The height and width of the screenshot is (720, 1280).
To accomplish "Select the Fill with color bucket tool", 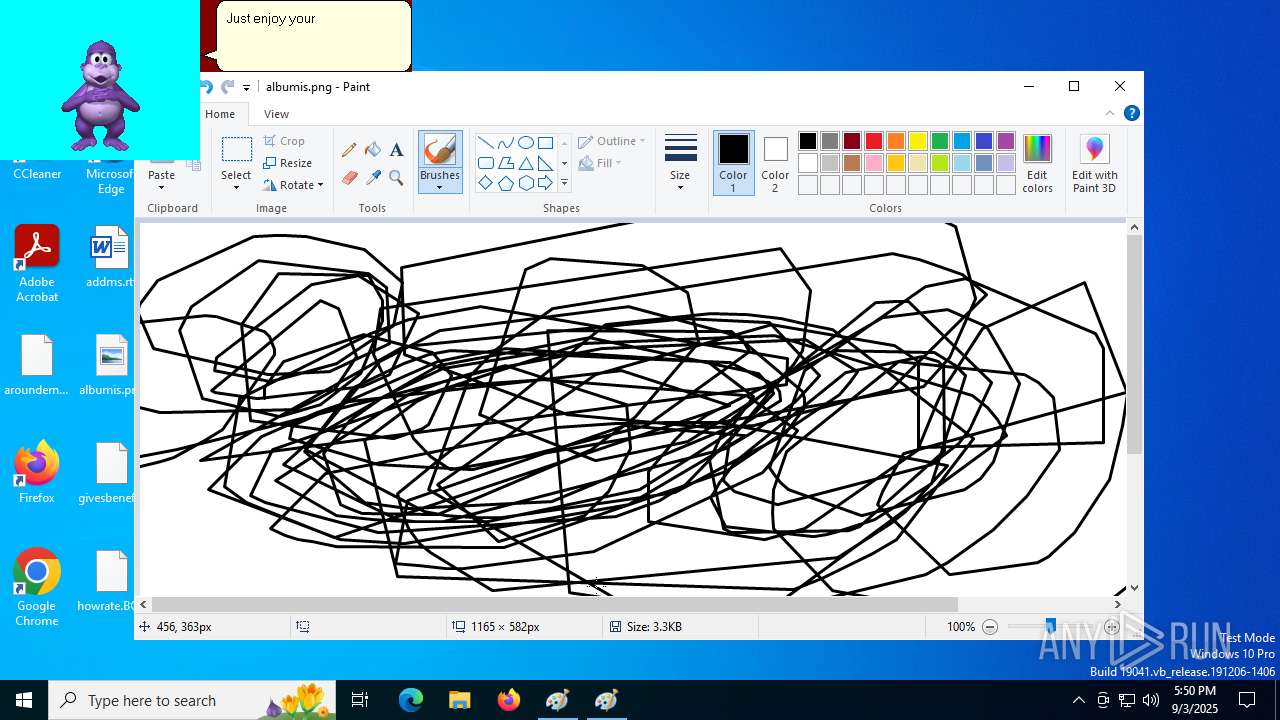I will (x=373, y=150).
